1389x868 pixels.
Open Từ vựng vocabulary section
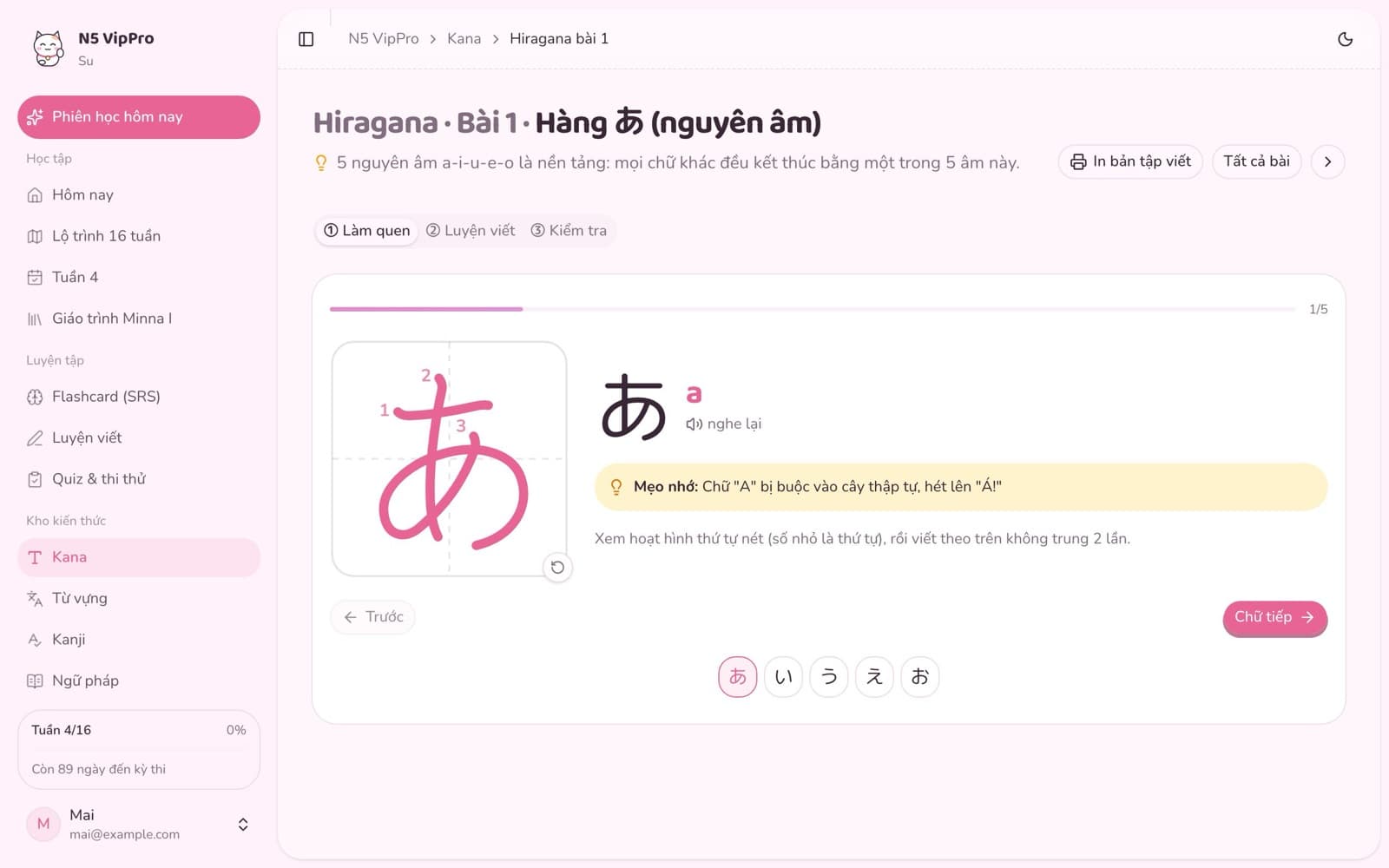pyautogui.click(x=139, y=598)
